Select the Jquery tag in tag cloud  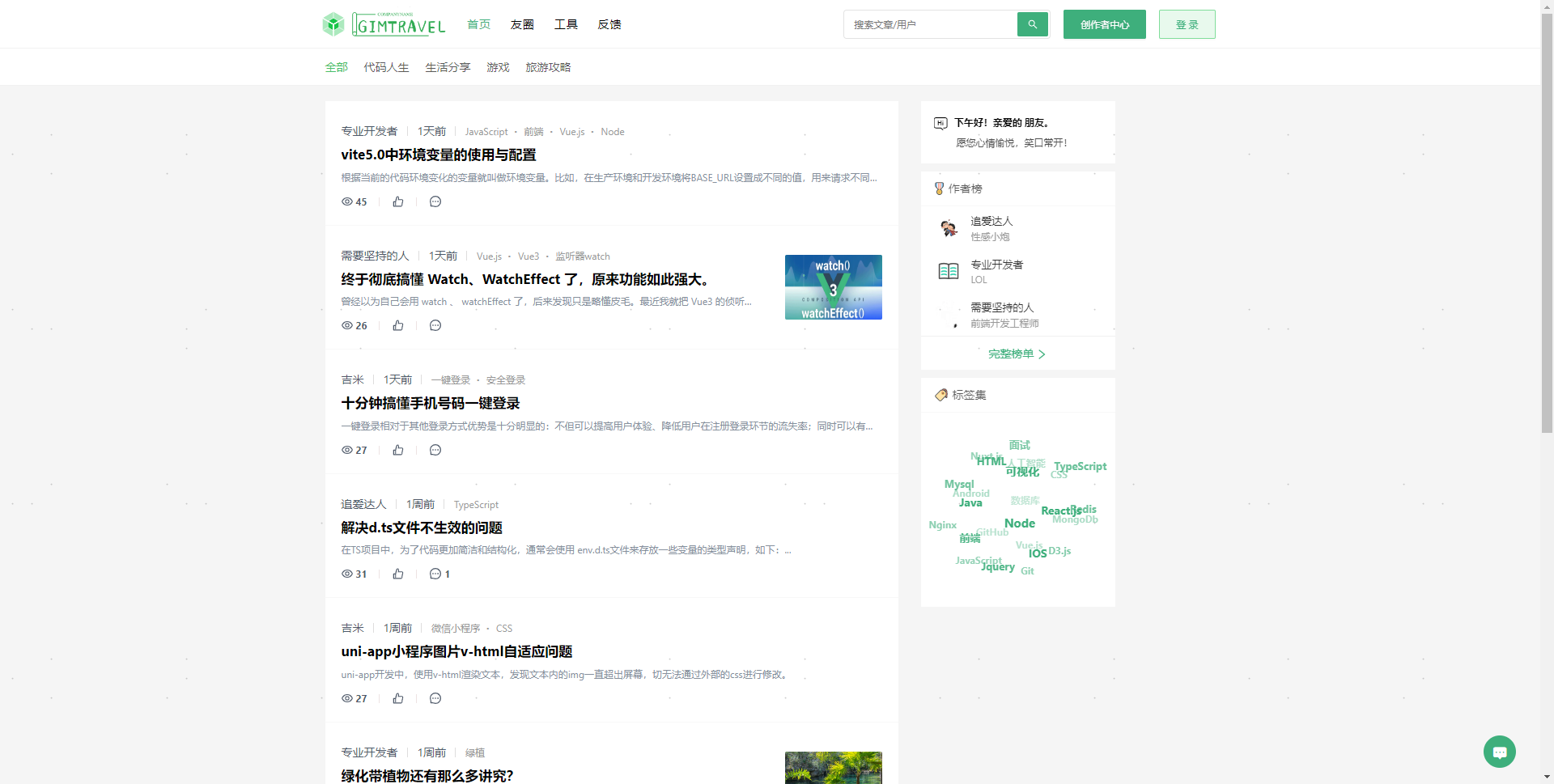click(x=998, y=567)
